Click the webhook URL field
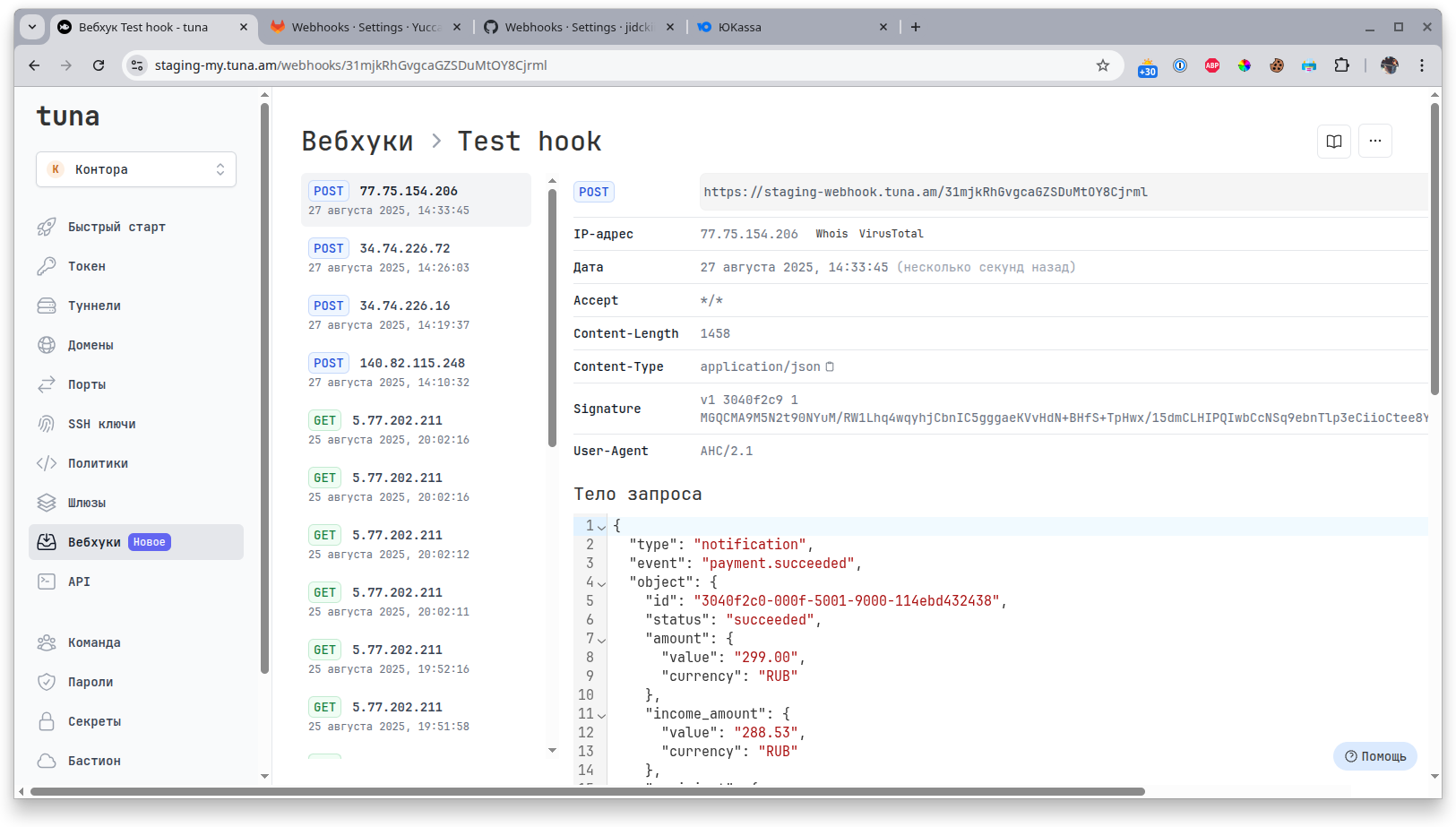 1064,192
